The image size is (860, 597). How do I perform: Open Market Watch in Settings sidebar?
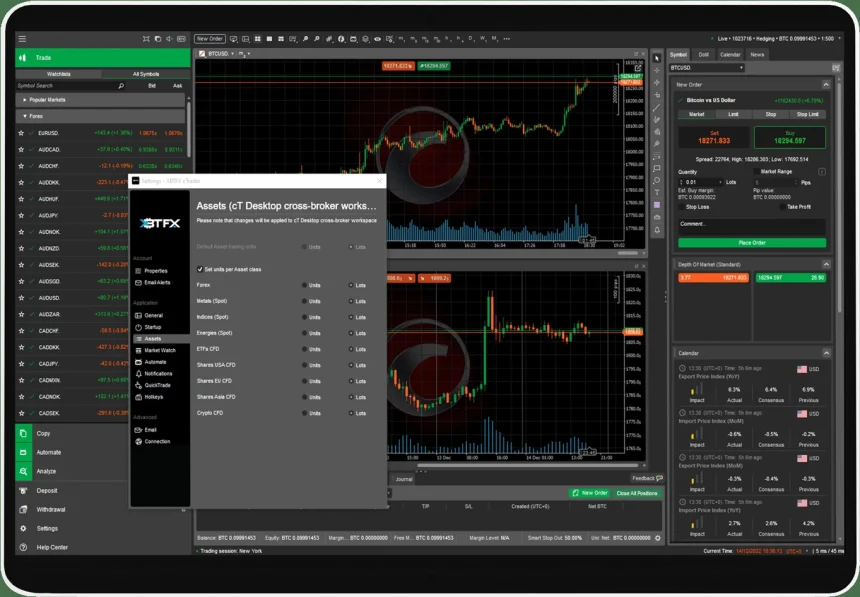[160, 350]
